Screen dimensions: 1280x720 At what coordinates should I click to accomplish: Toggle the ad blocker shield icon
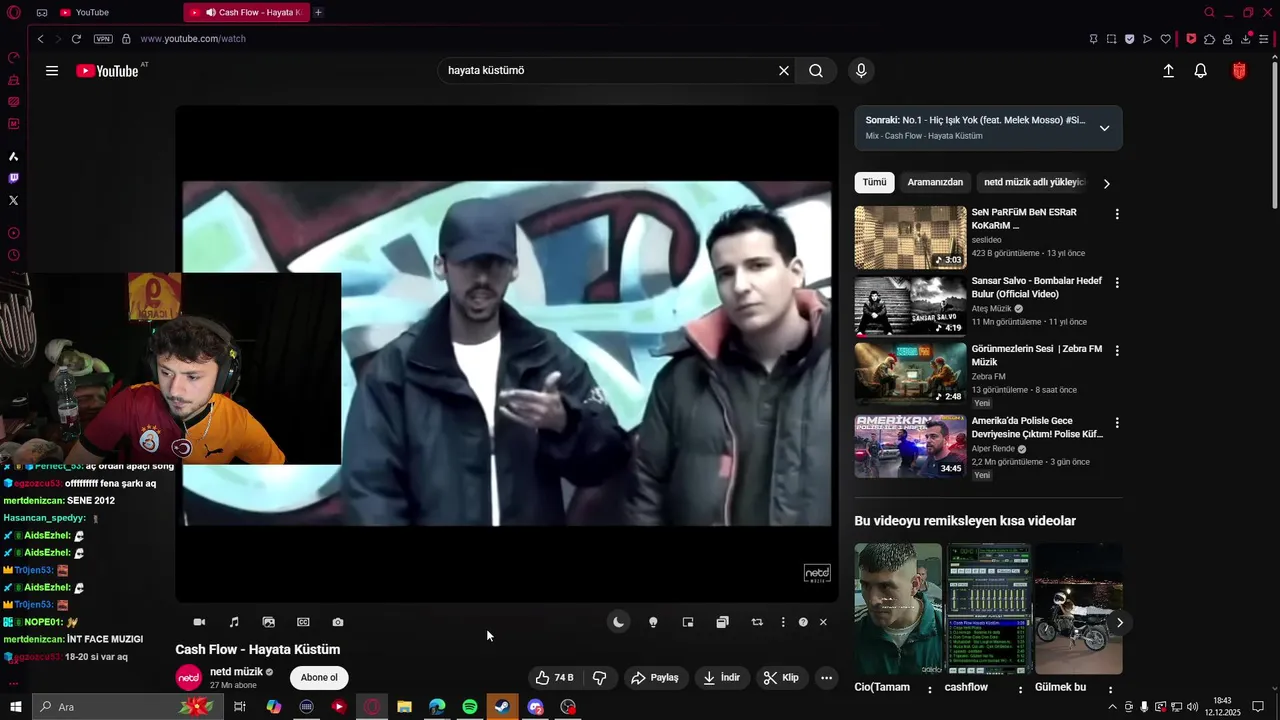[x=1129, y=39]
